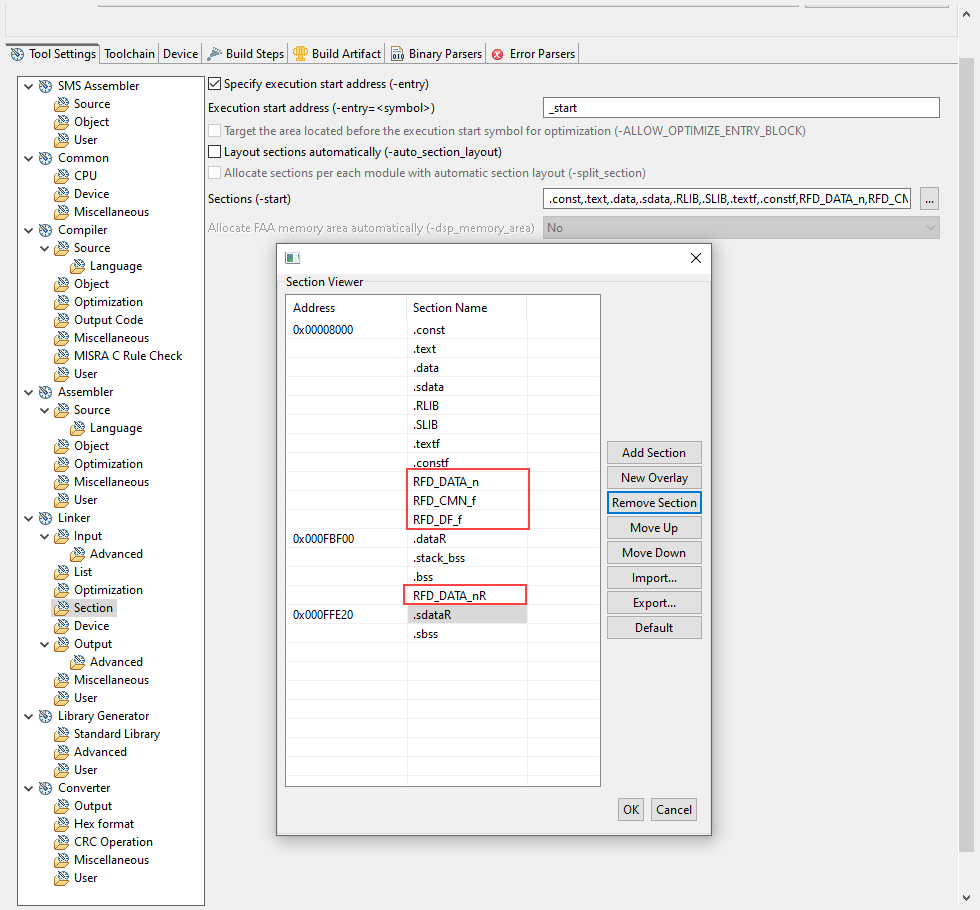This screenshot has width=980, height=910.
Task: Select the Library Generator category icon
Action: [46, 716]
